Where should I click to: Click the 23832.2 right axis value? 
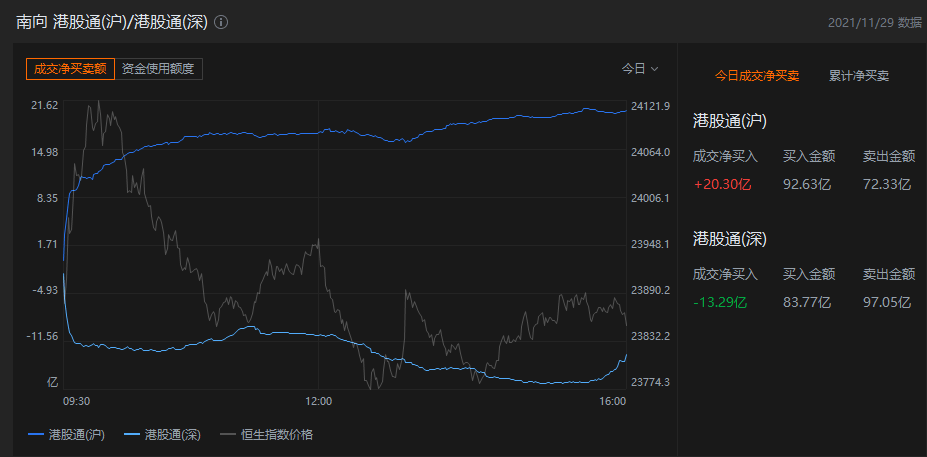coord(650,336)
